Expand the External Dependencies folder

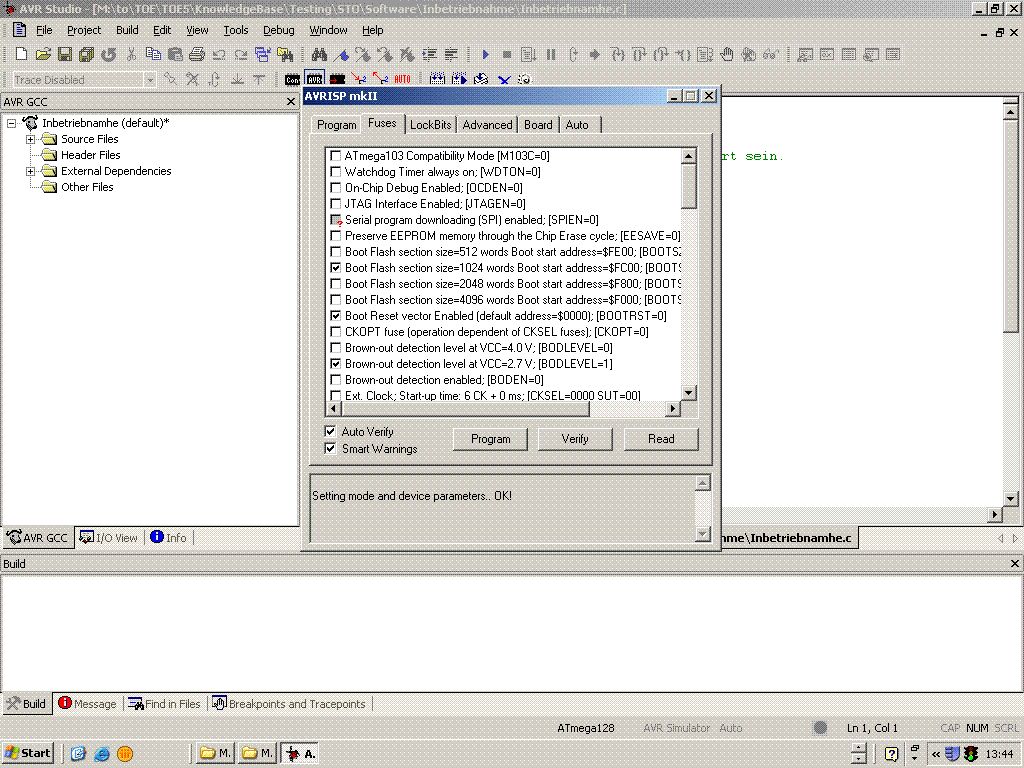click(x=31, y=171)
